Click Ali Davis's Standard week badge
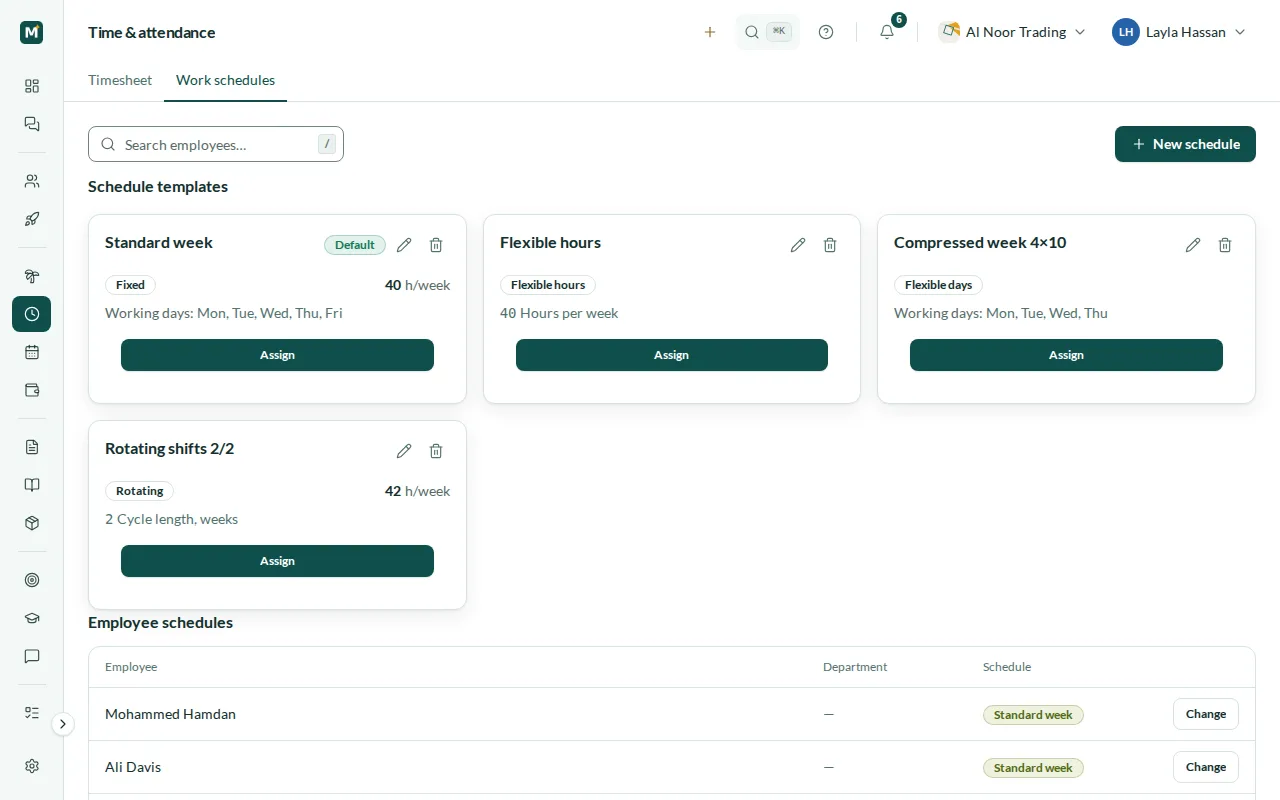 tap(1033, 768)
